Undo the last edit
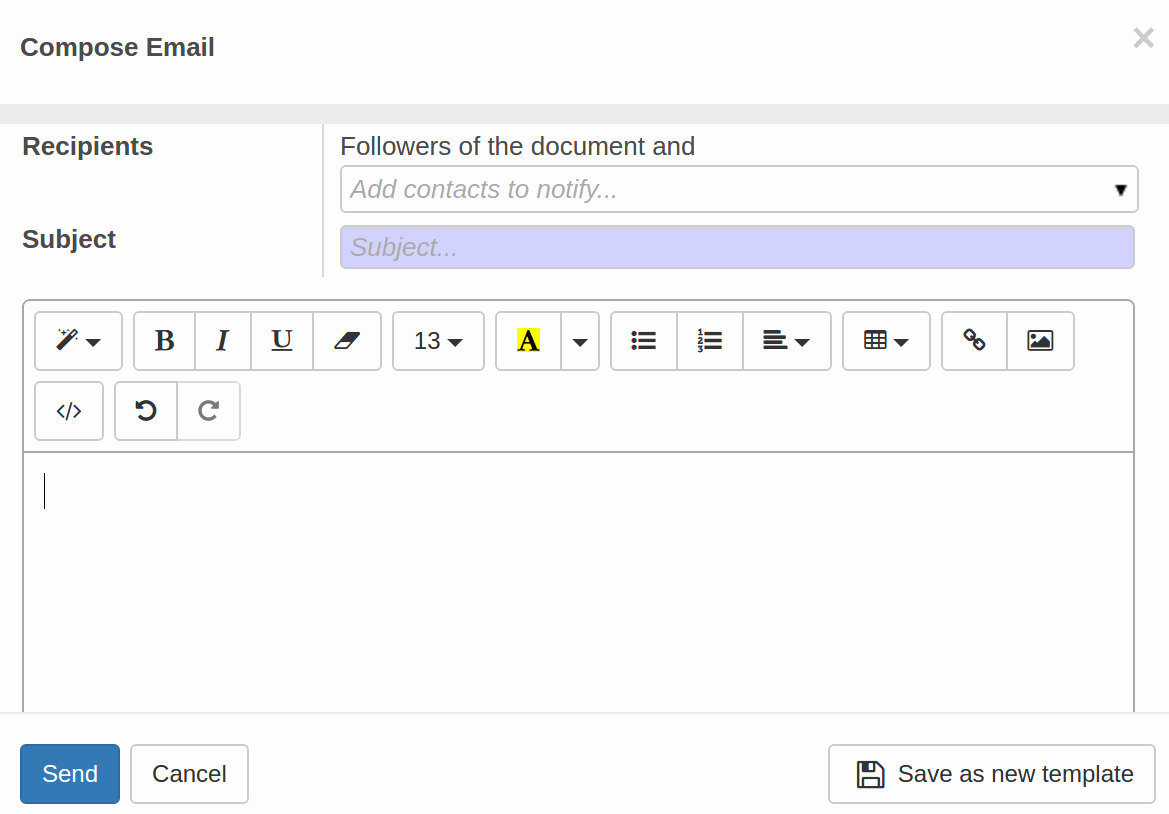The width and height of the screenshot is (1169, 814). pos(146,411)
